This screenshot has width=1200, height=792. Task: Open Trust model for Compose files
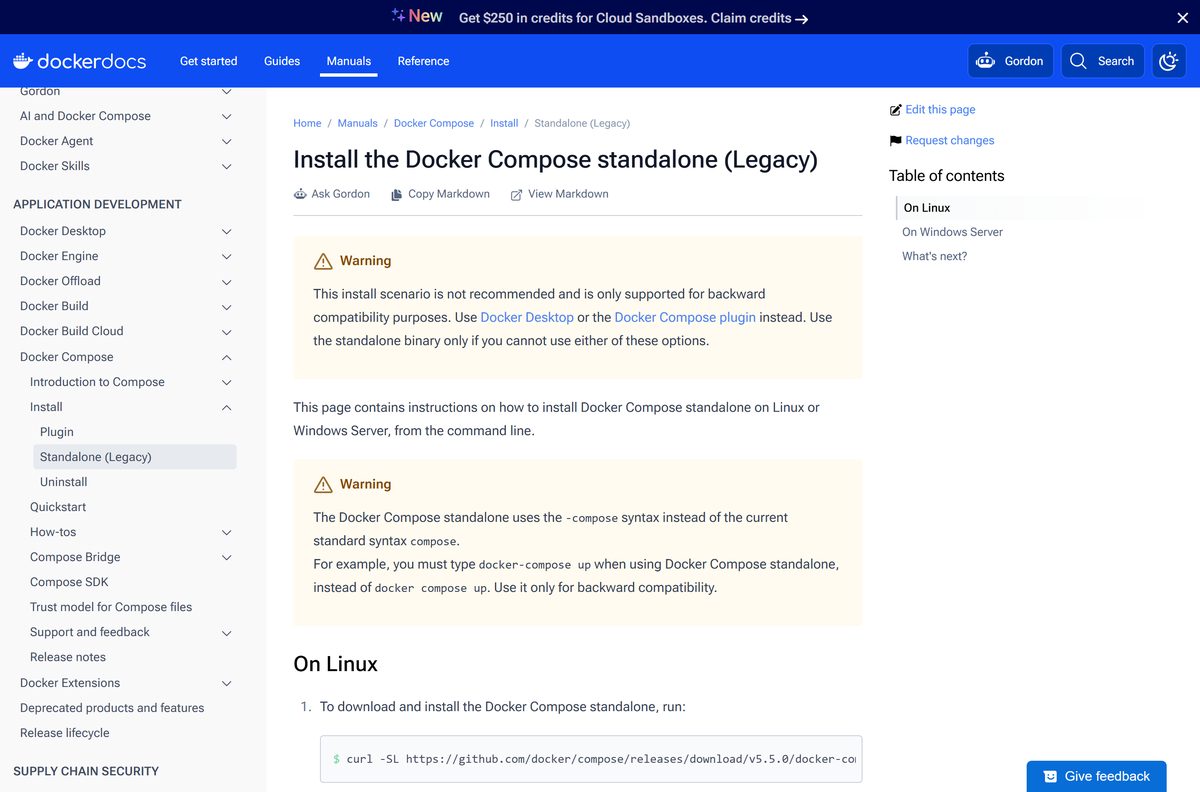point(111,607)
